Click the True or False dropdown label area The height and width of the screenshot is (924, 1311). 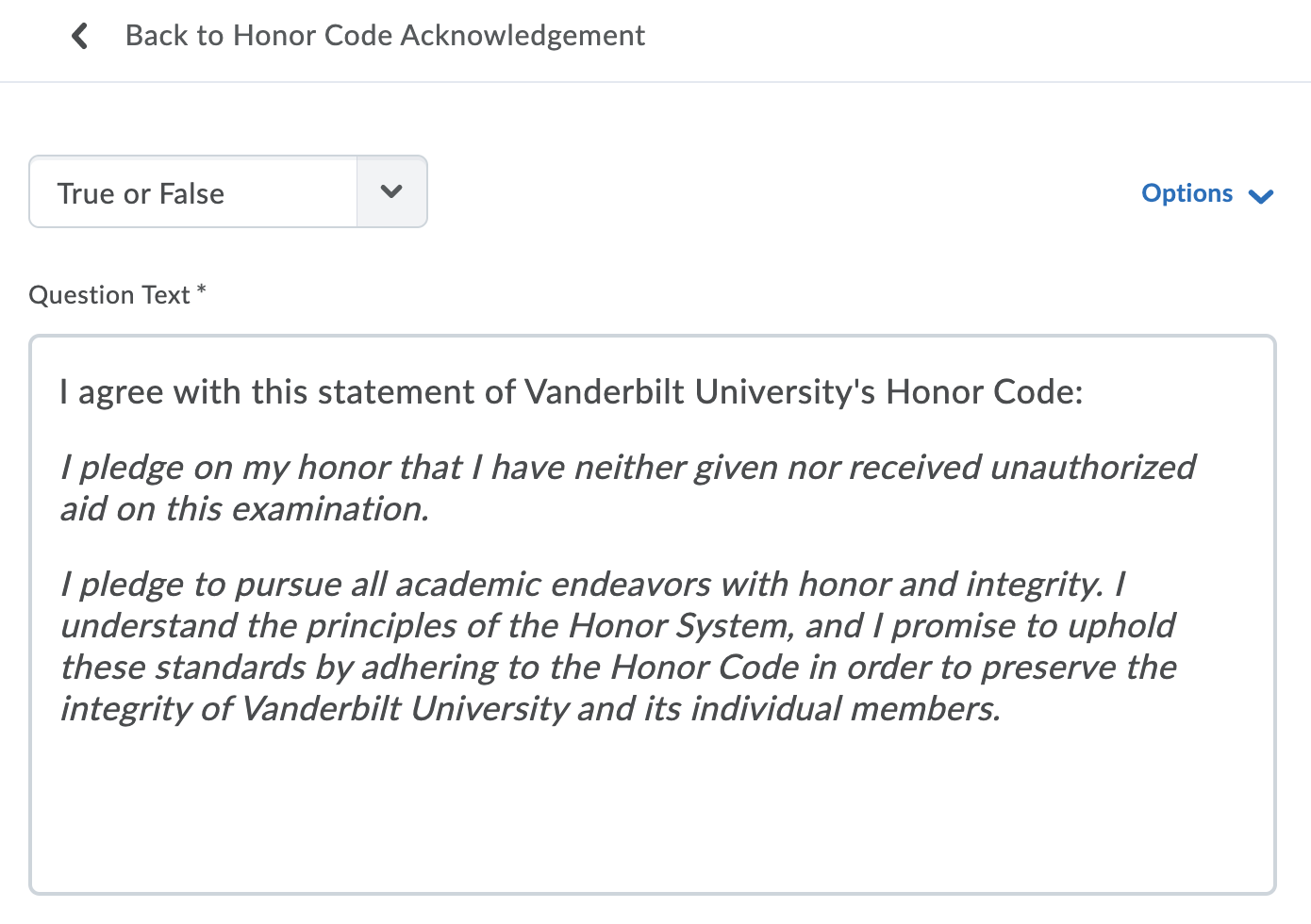point(141,193)
